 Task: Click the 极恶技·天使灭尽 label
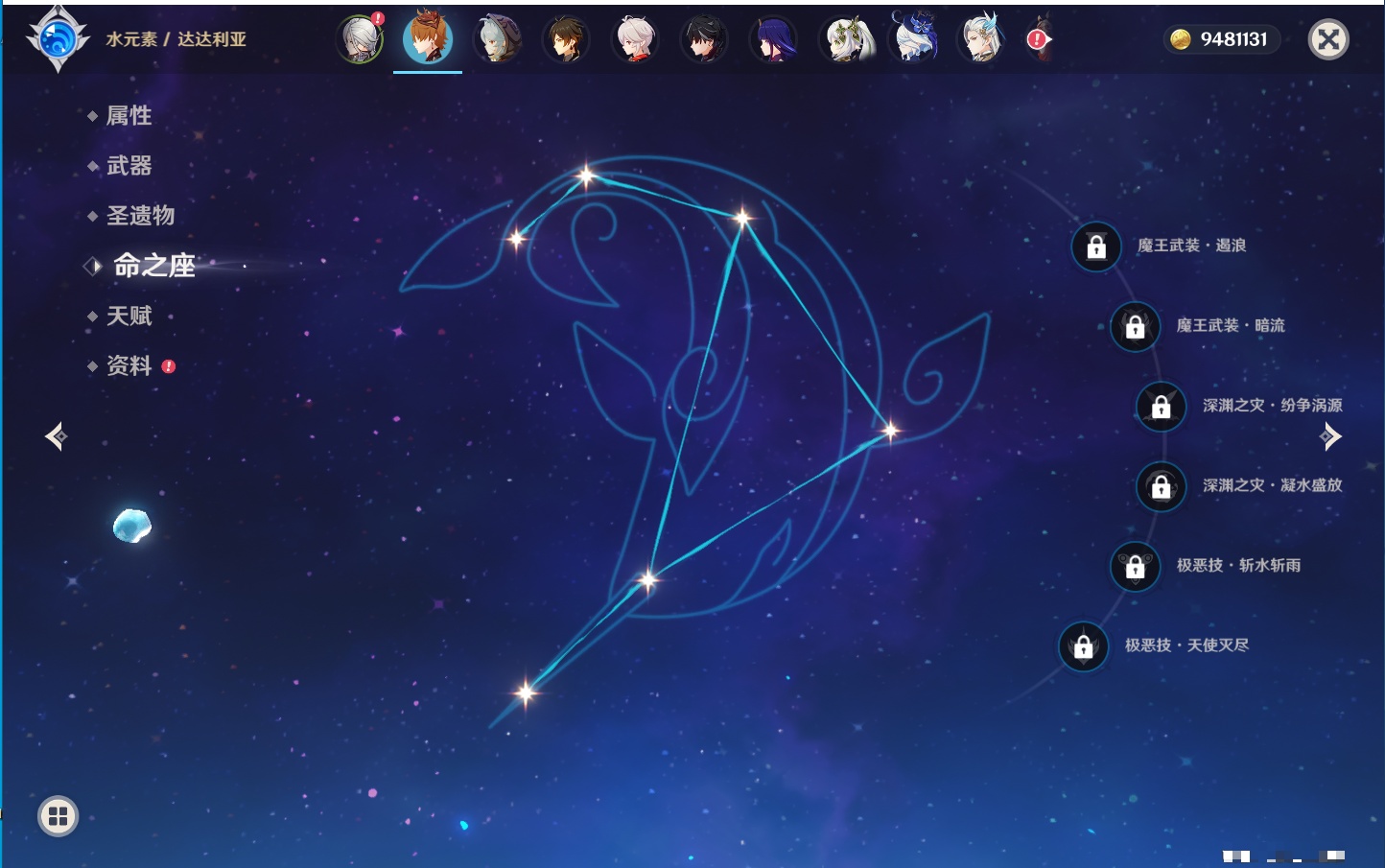(x=1186, y=645)
